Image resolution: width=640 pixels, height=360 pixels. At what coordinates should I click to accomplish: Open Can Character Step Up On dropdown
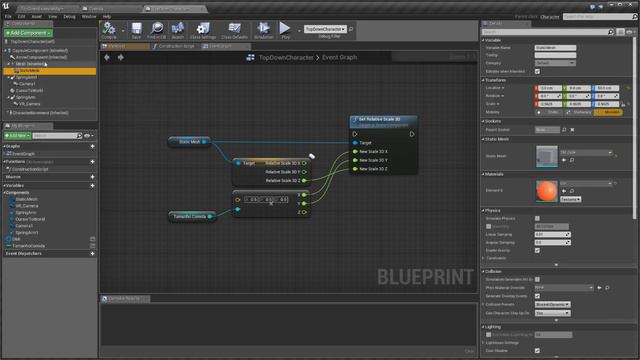coord(552,313)
